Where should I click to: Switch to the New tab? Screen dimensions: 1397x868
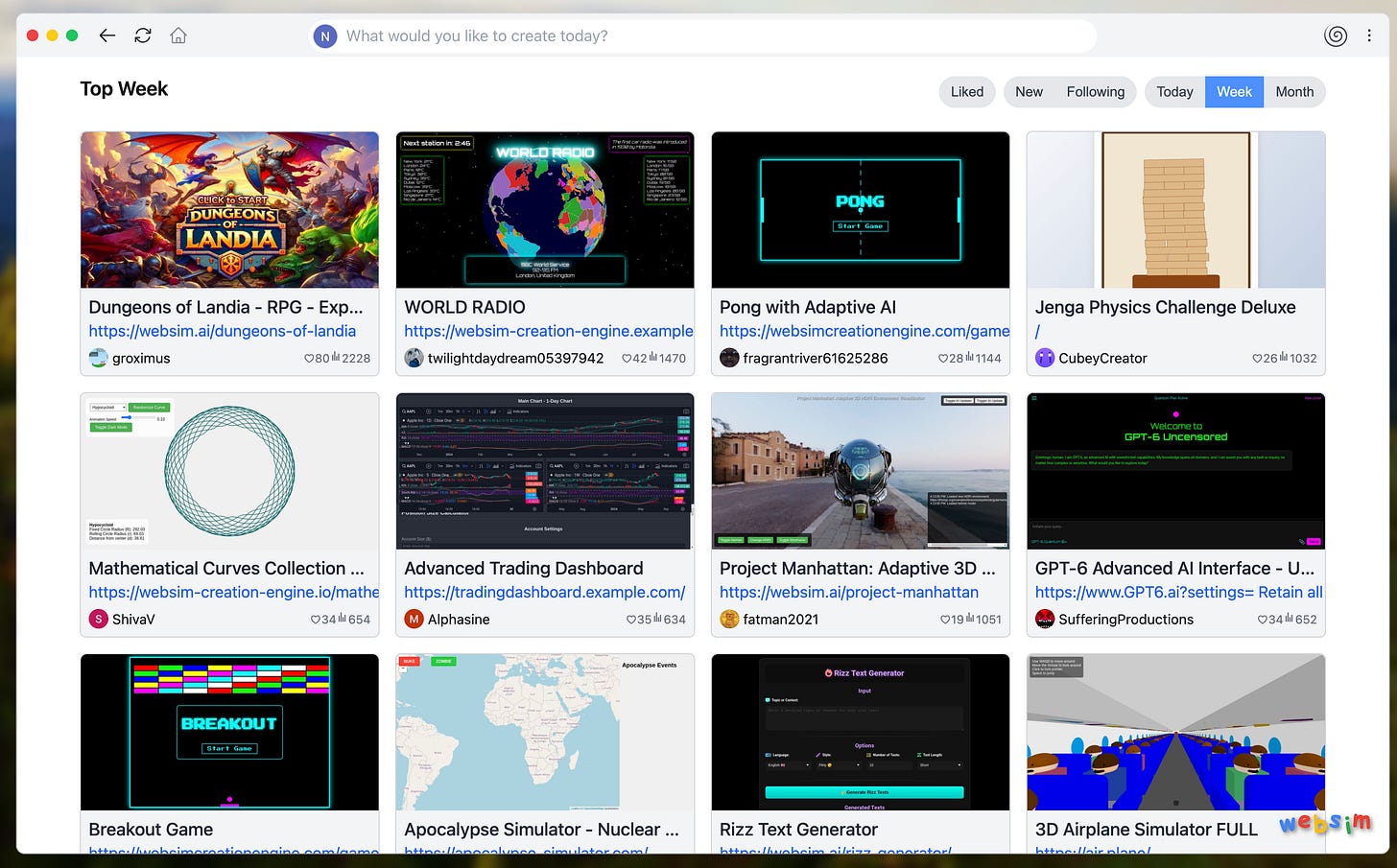pos(1029,92)
